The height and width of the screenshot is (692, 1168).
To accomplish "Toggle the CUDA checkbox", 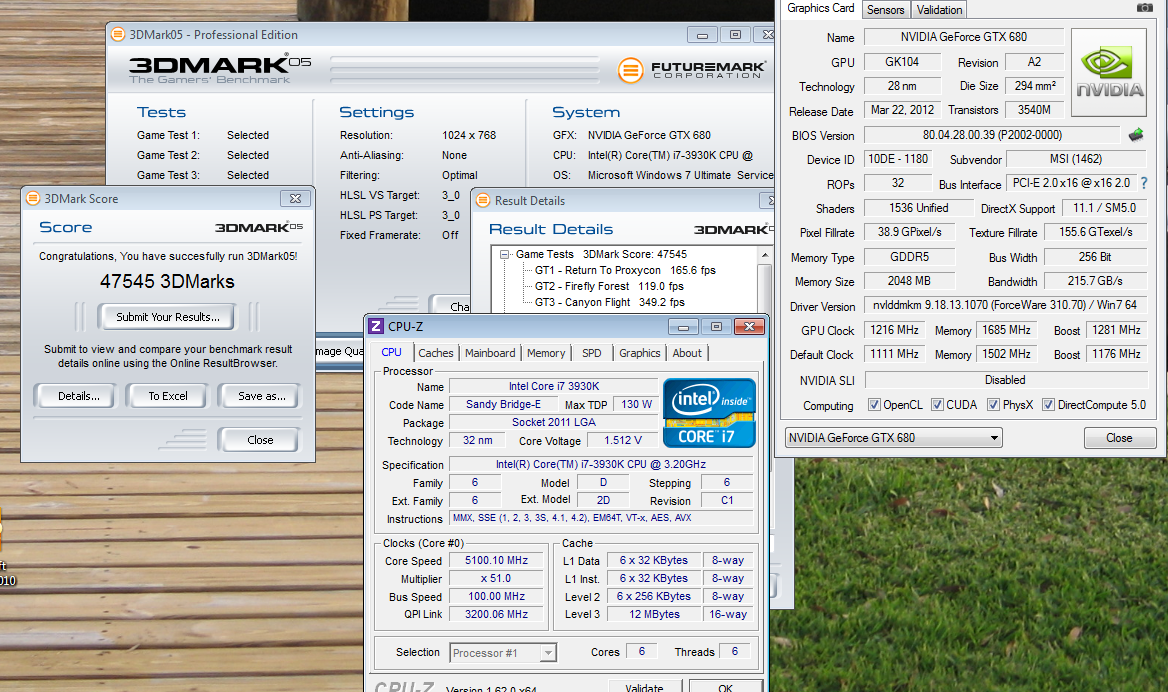I will click(x=937, y=405).
